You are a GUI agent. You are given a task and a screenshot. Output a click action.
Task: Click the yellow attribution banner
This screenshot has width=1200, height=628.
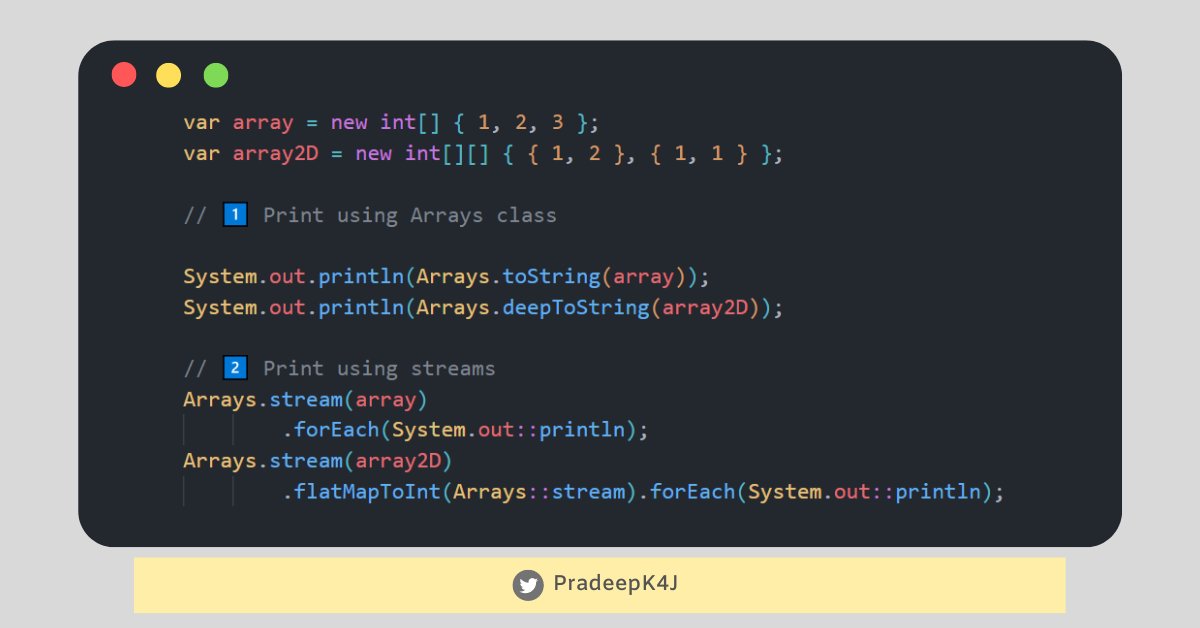click(600, 585)
